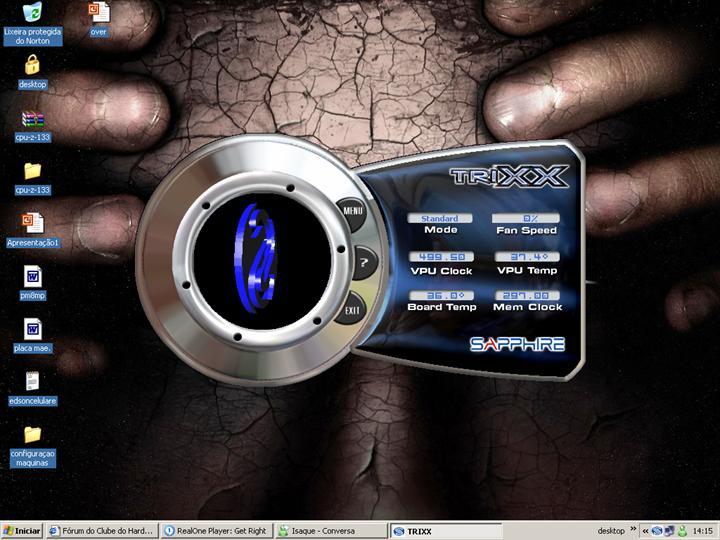This screenshot has height=540, width=720.
Task: Switch to Fórum do Clube do Hardware taskbar window
Action: point(102,531)
